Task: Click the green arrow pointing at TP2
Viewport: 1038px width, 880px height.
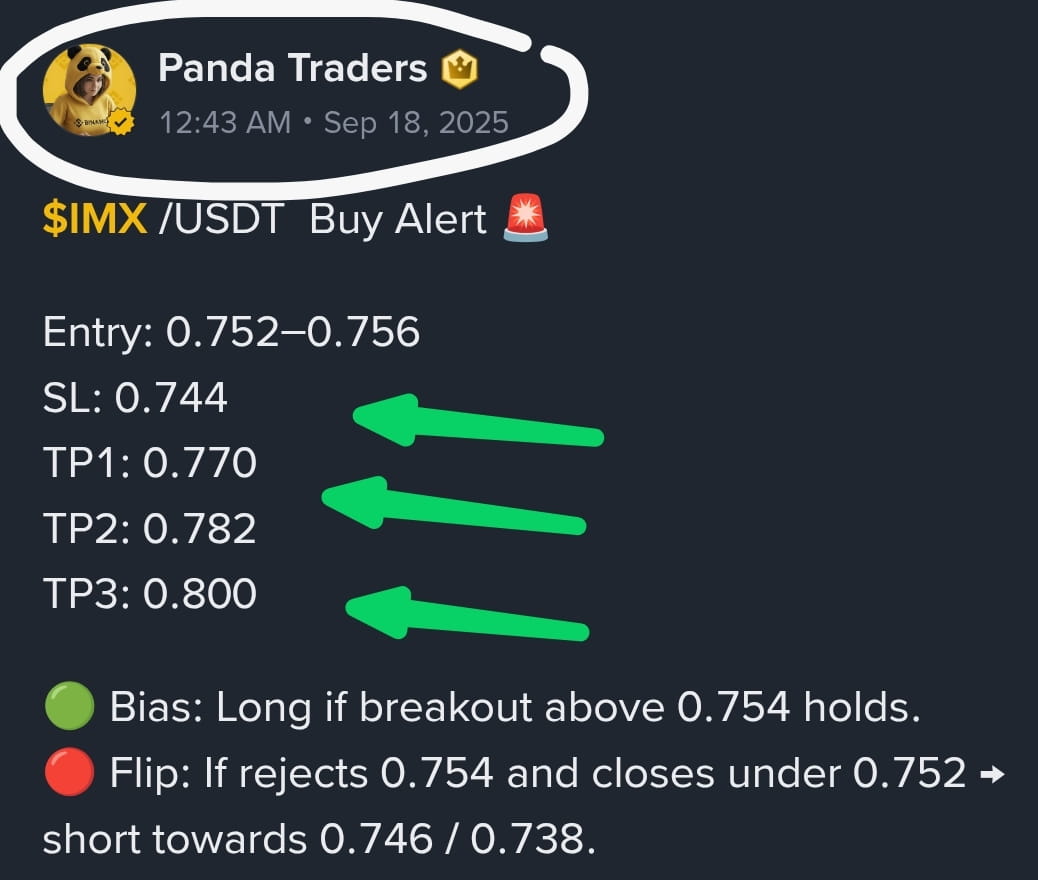Action: click(454, 505)
